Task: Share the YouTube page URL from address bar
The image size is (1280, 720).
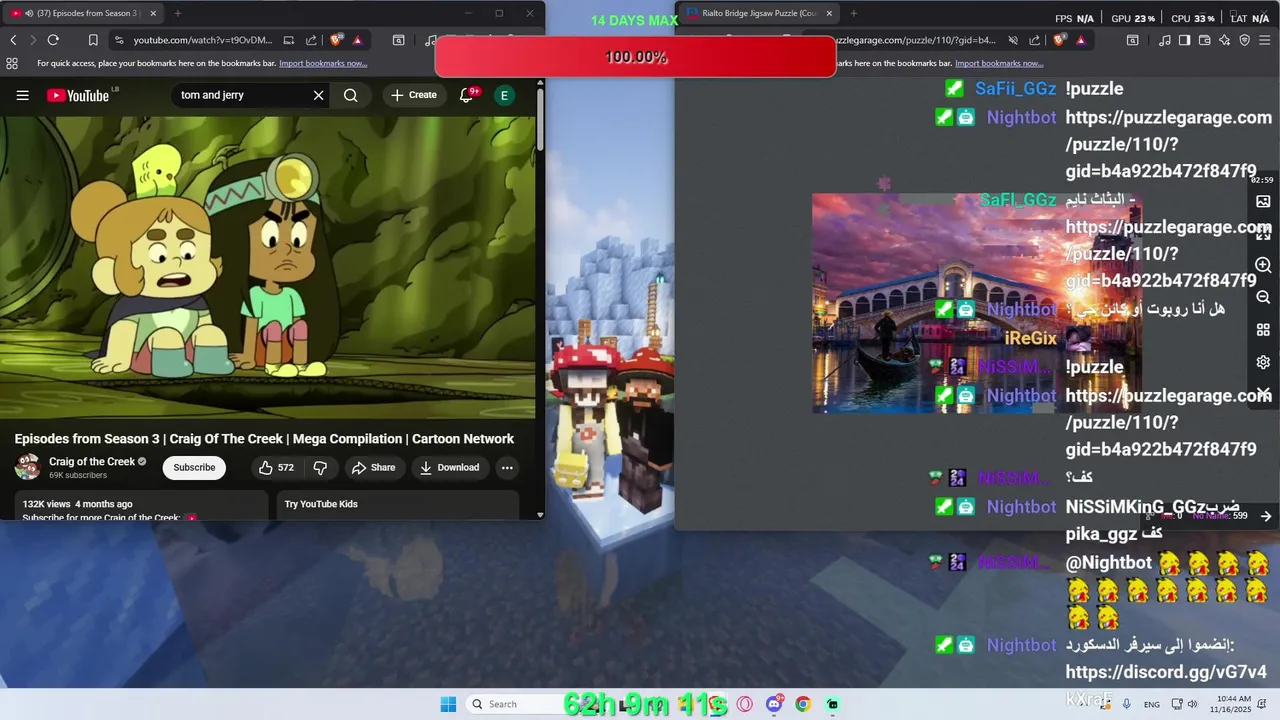Action: pyautogui.click(x=310, y=40)
